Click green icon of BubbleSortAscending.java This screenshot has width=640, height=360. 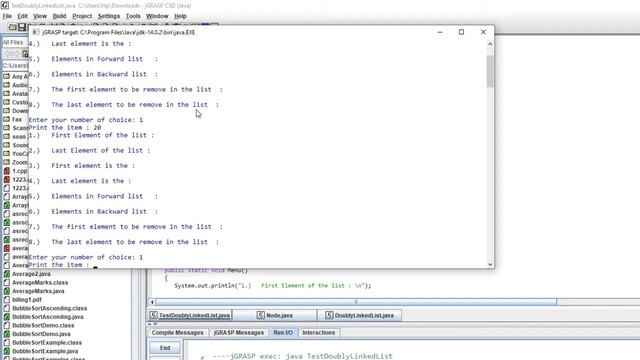[7, 317]
